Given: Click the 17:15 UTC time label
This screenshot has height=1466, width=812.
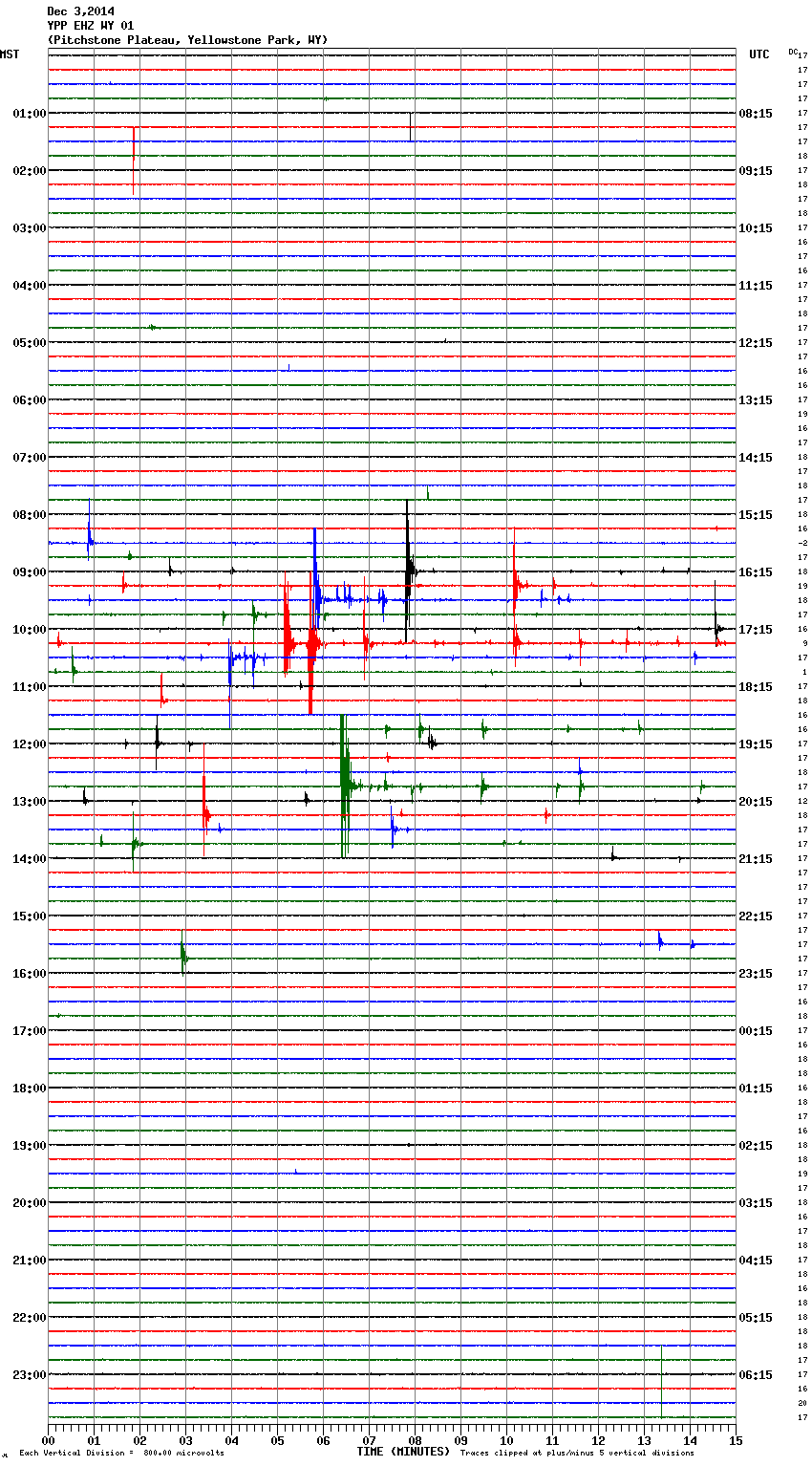Looking at the screenshot, I should click(x=756, y=630).
